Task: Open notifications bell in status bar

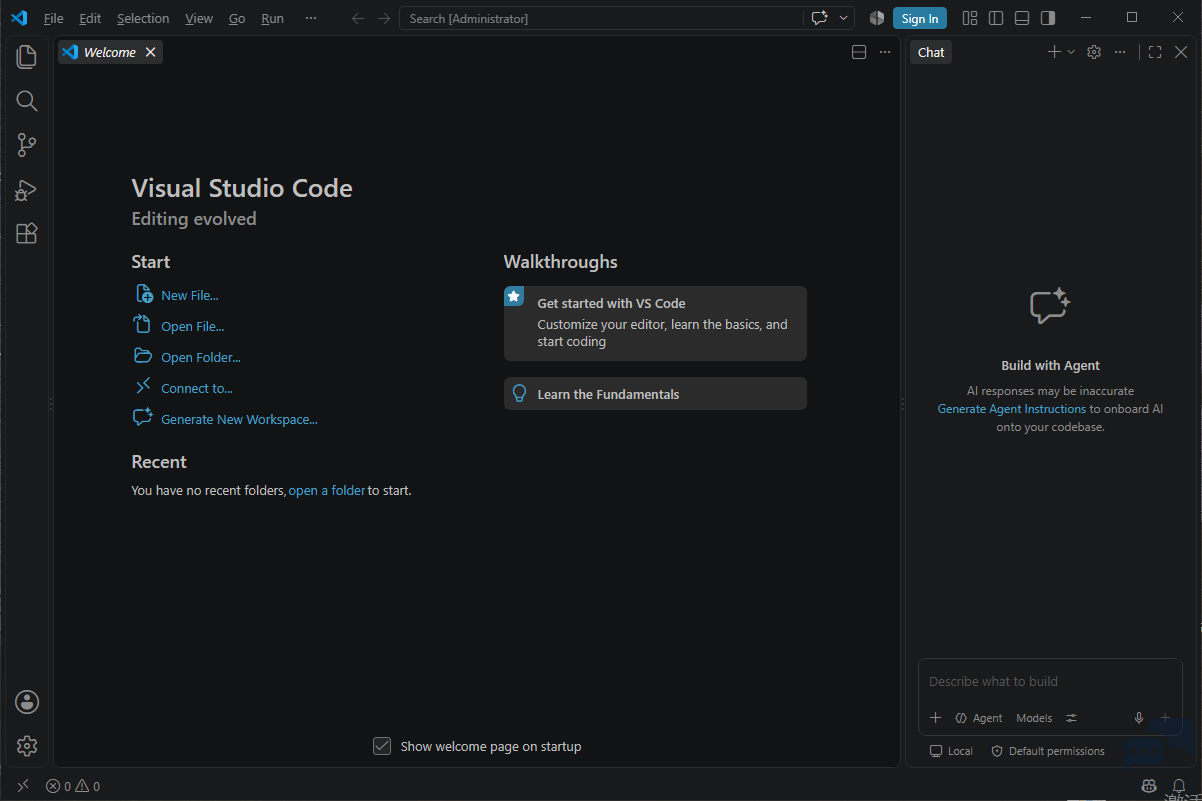Action: (1180, 786)
